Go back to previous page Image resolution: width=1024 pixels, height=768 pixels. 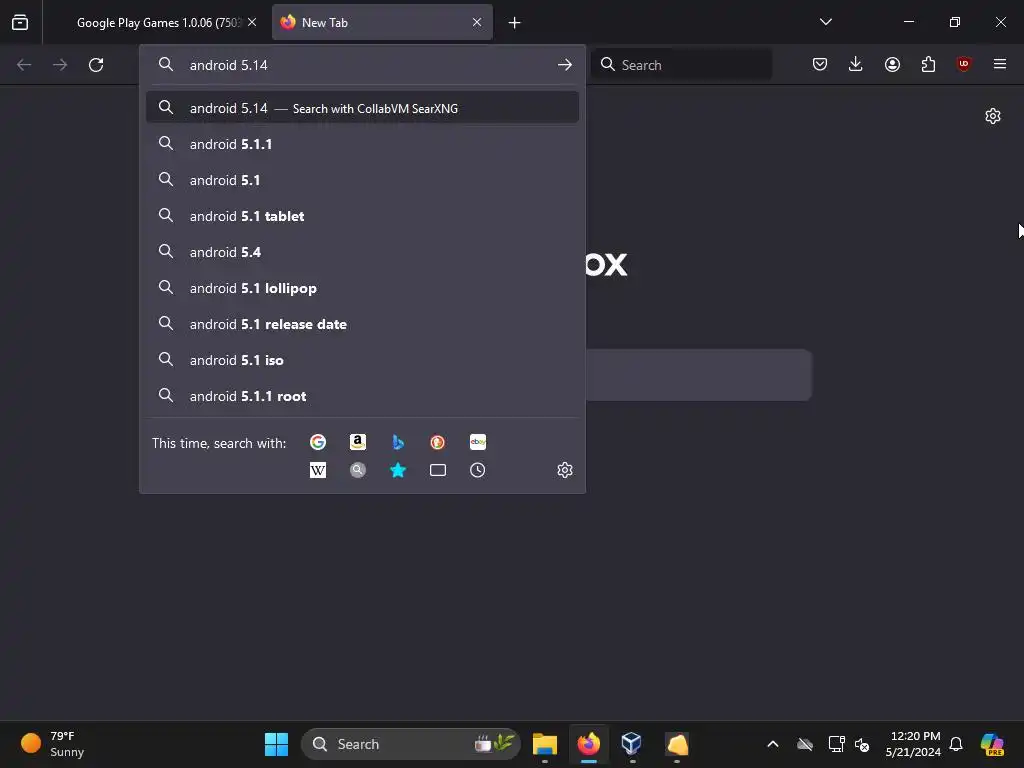point(24,65)
